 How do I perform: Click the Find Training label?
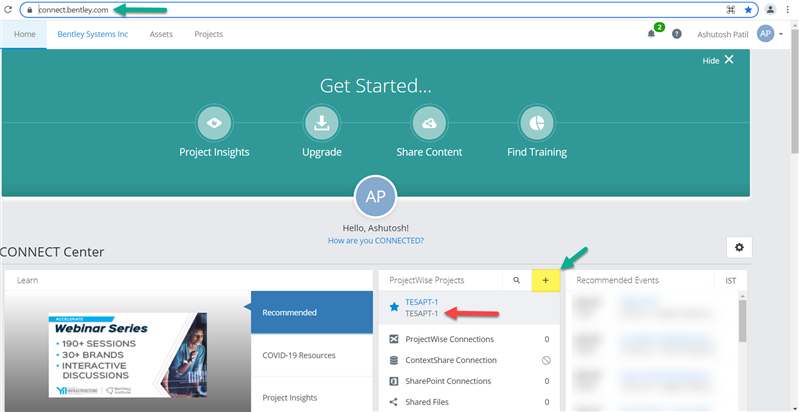pyautogui.click(x=537, y=152)
